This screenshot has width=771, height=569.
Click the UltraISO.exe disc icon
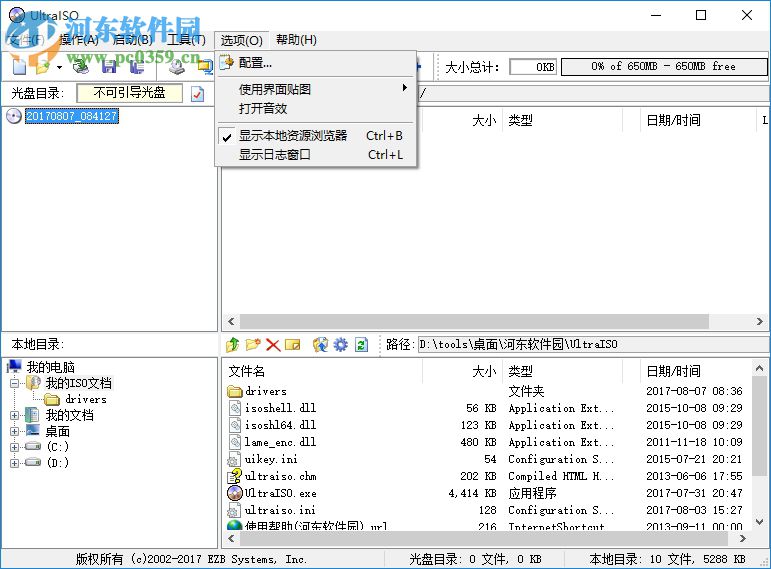[x=235, y=492]
